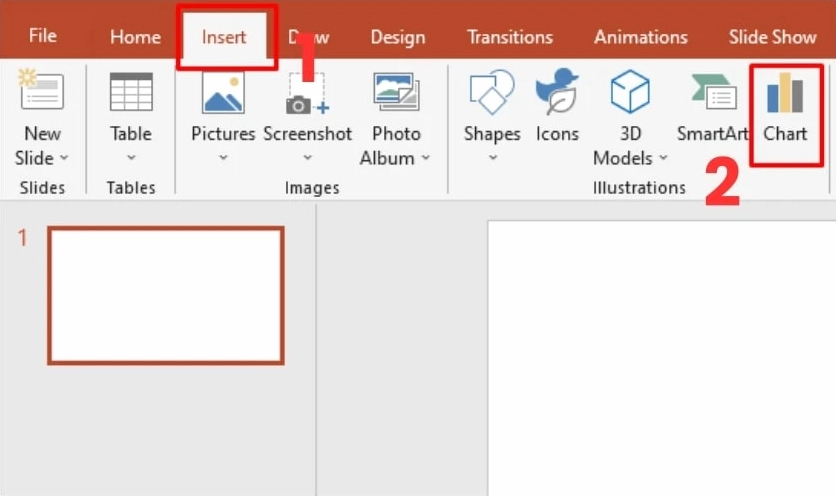
Task: Go to the Transitions tab
Action: [510, 37]
